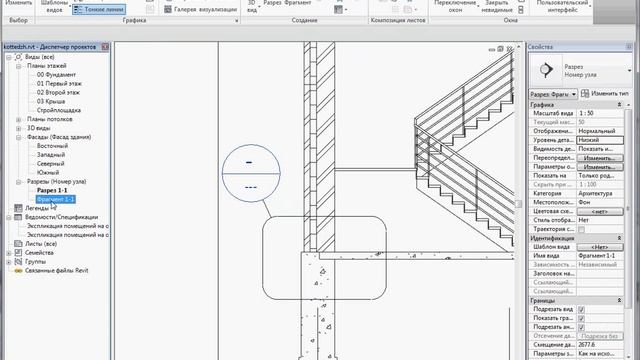640x360 pixels.
Task: Open the 01 Первый этаж plan
Action: click(59, 84)
